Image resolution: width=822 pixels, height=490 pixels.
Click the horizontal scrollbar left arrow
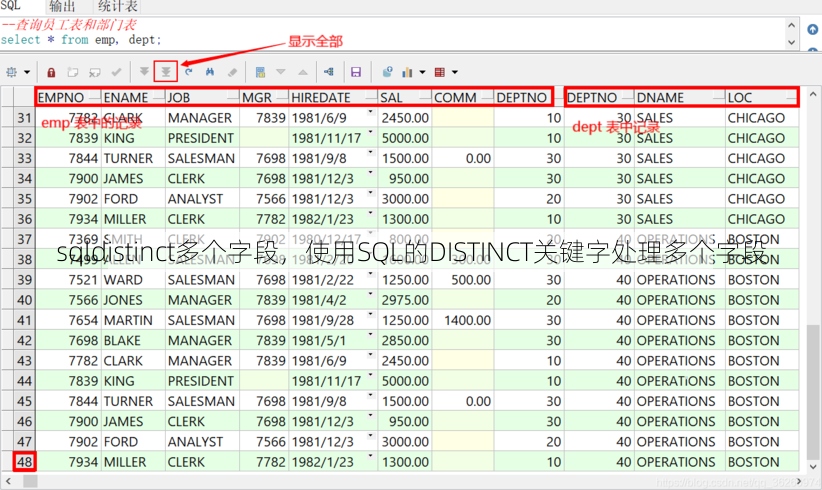coord(7,481)
